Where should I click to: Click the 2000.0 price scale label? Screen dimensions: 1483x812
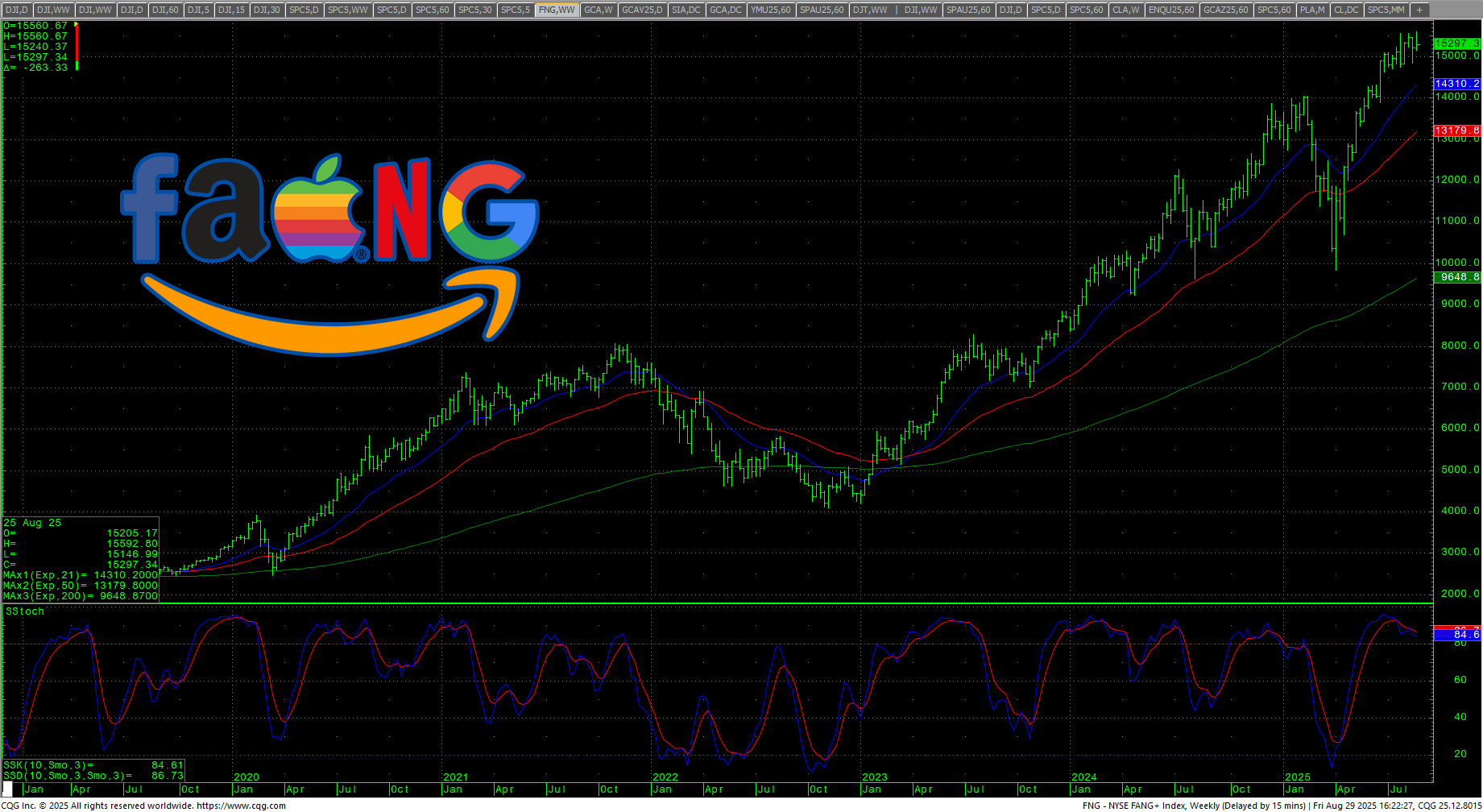click(1457, 594)
